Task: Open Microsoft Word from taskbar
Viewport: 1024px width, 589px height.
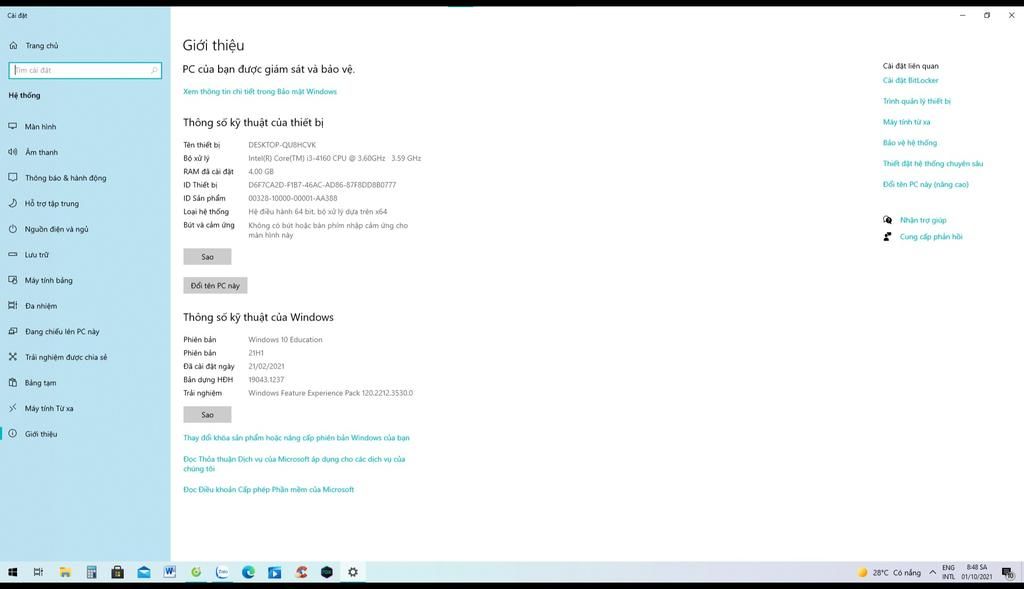Action: pyautogui.click(x=170, y=572)
